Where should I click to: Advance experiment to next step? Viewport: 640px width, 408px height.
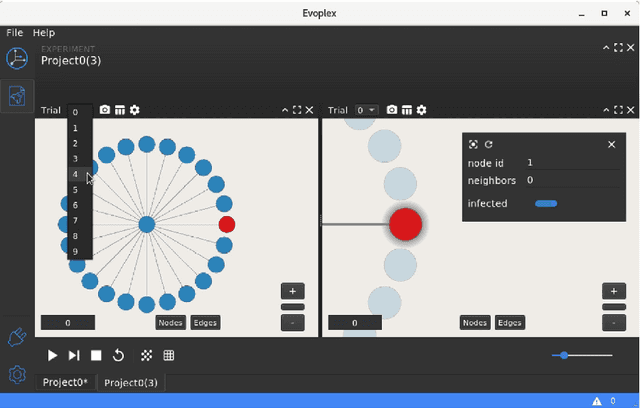tap(74, 355)
